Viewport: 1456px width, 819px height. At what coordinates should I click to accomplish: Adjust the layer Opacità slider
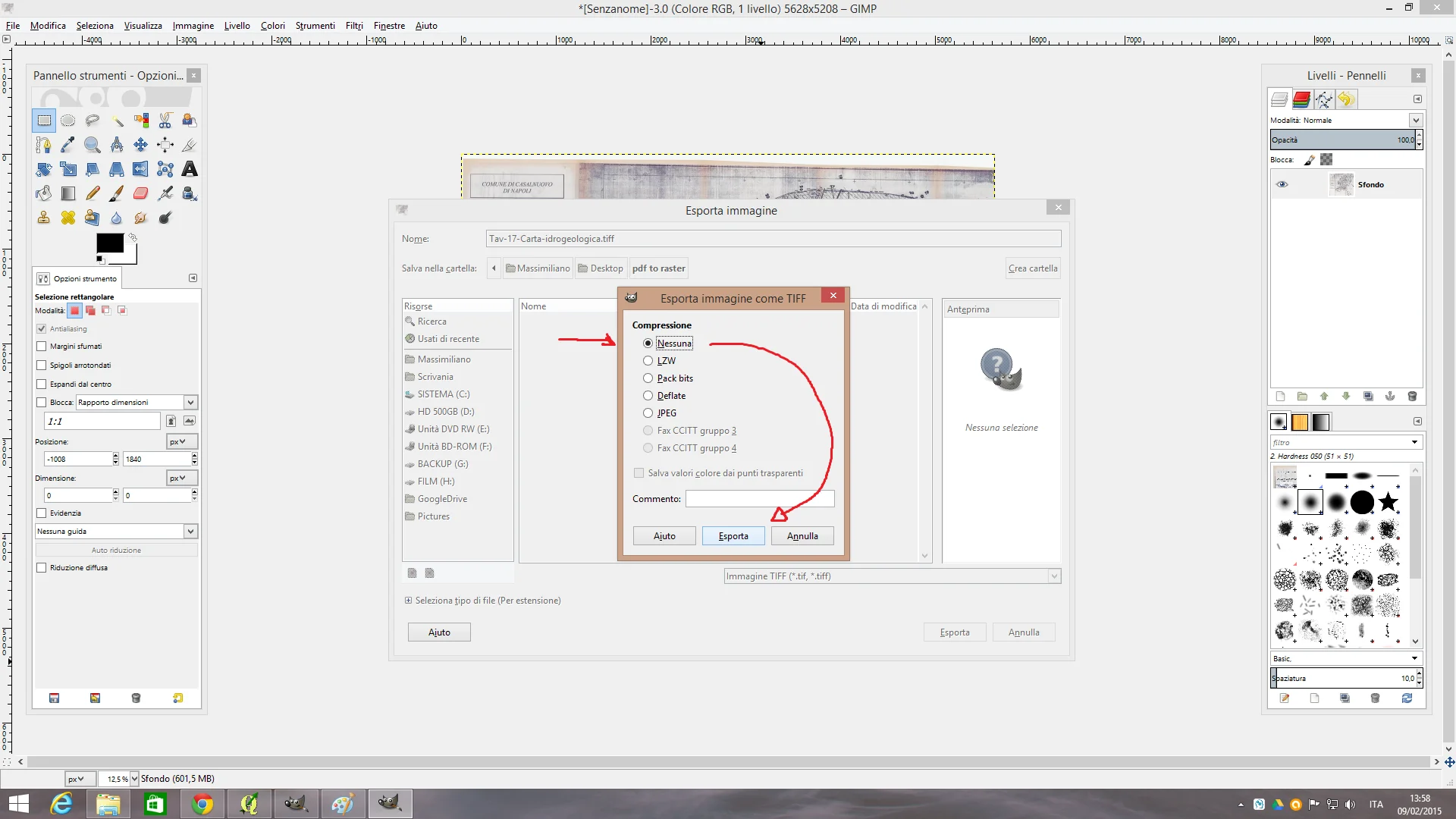[1342, 140]
